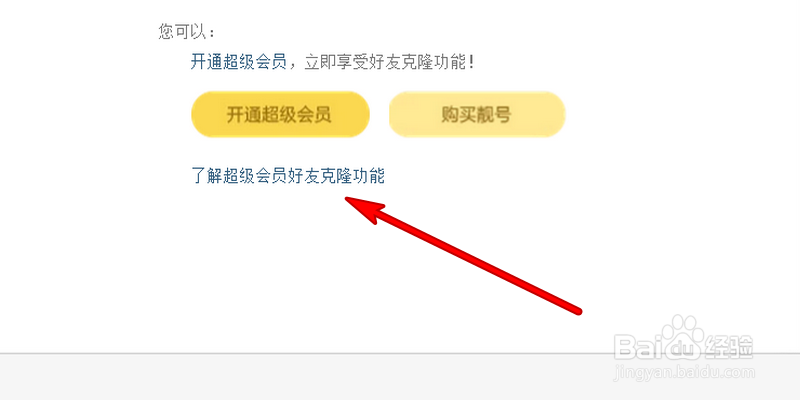Click the horizontal divider line above the footer
800x400 pixels.
click(400, 353)
